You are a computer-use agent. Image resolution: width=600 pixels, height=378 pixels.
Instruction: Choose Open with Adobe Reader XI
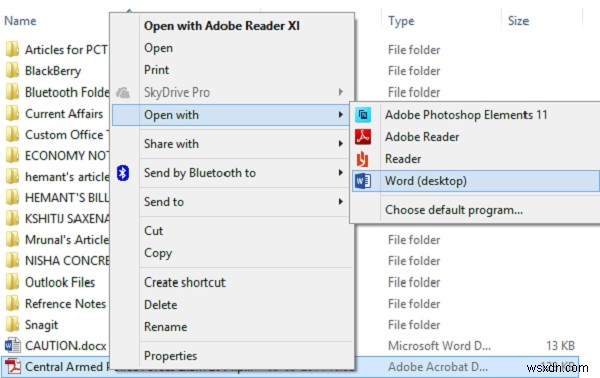(222, 26)
